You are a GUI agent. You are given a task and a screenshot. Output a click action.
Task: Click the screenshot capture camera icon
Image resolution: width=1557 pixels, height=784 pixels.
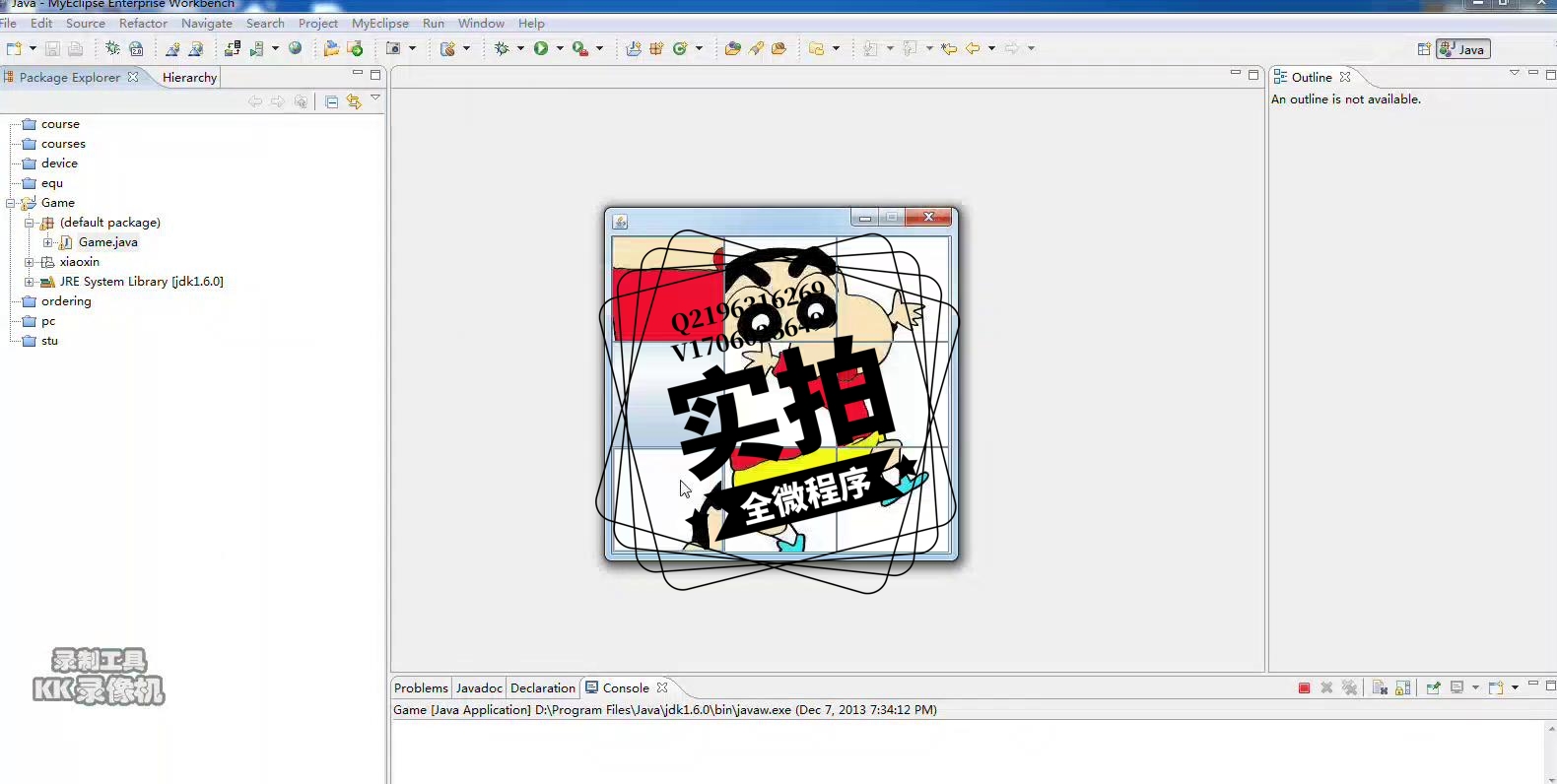(393, 48)
